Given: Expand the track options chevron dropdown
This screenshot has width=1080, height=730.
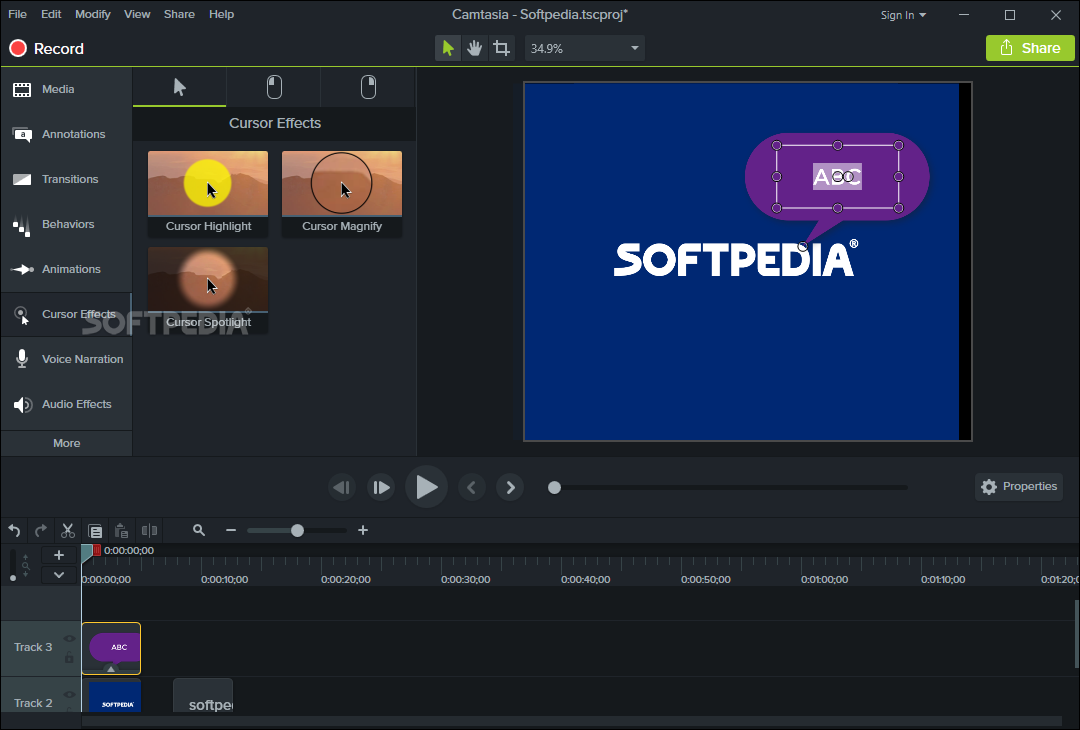Looking at the screenshot, I should tap(59, 574).
